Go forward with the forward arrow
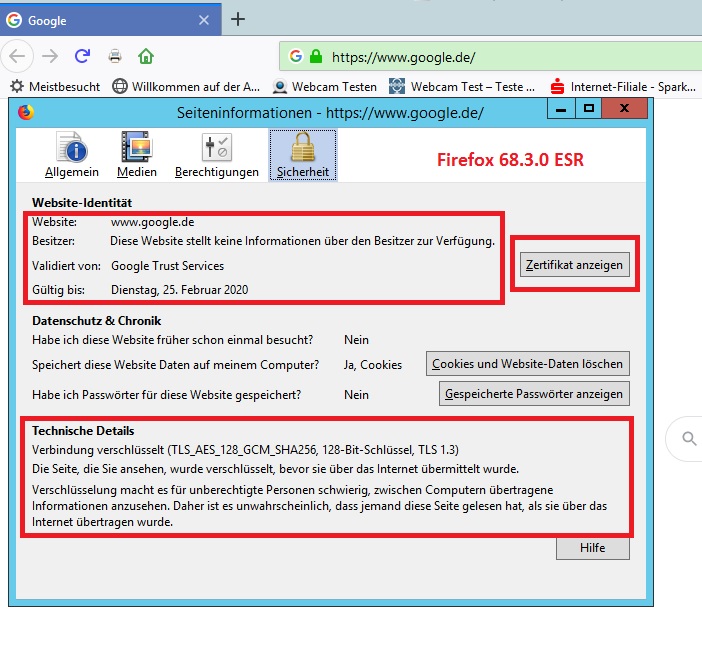The width and height of the screenshot is (702, 659). [50, 56]
